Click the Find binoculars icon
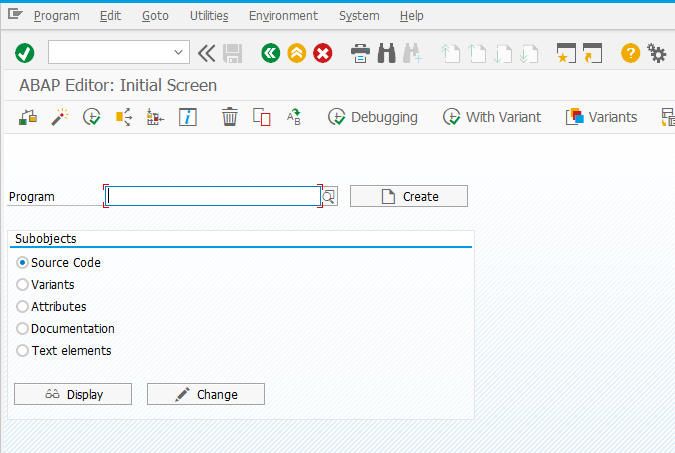This screenshot has width=675, height=453. (386, 53)
